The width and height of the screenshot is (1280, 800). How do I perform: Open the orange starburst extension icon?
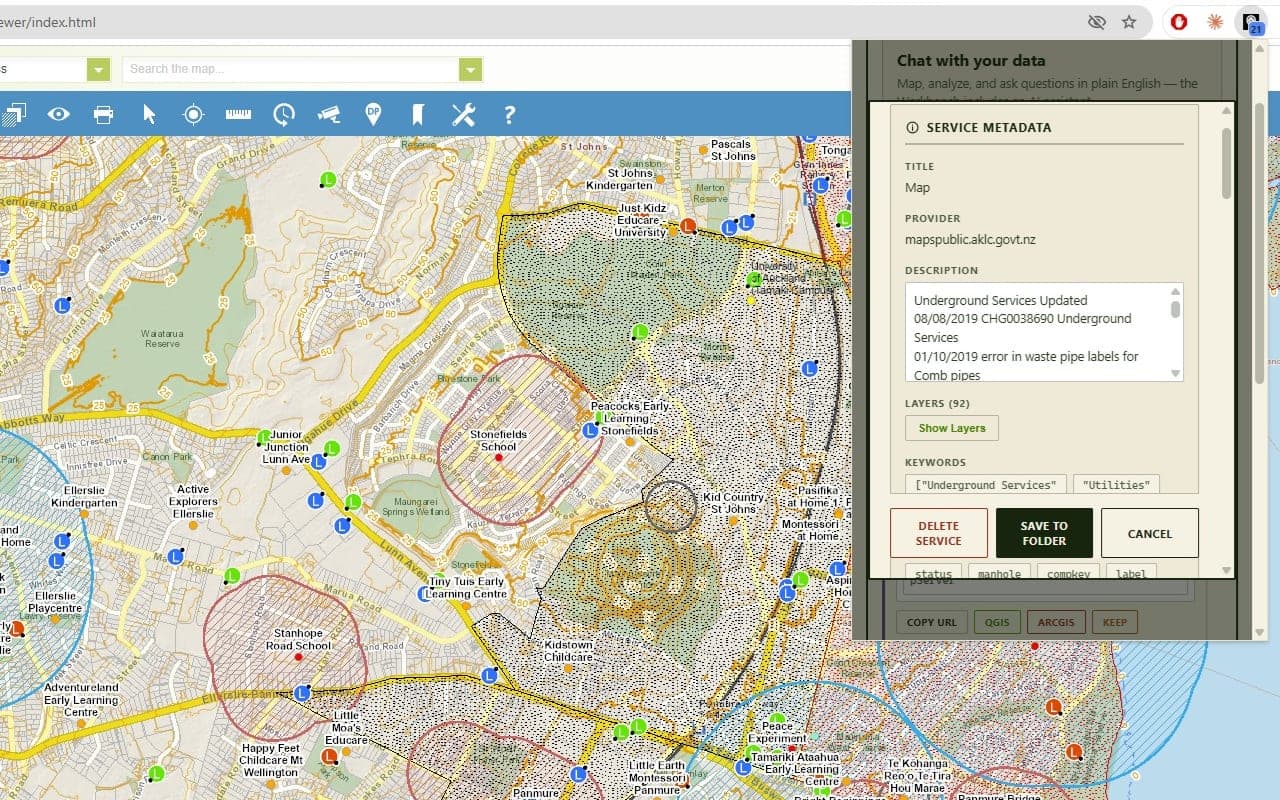[x=1215, y=22]
